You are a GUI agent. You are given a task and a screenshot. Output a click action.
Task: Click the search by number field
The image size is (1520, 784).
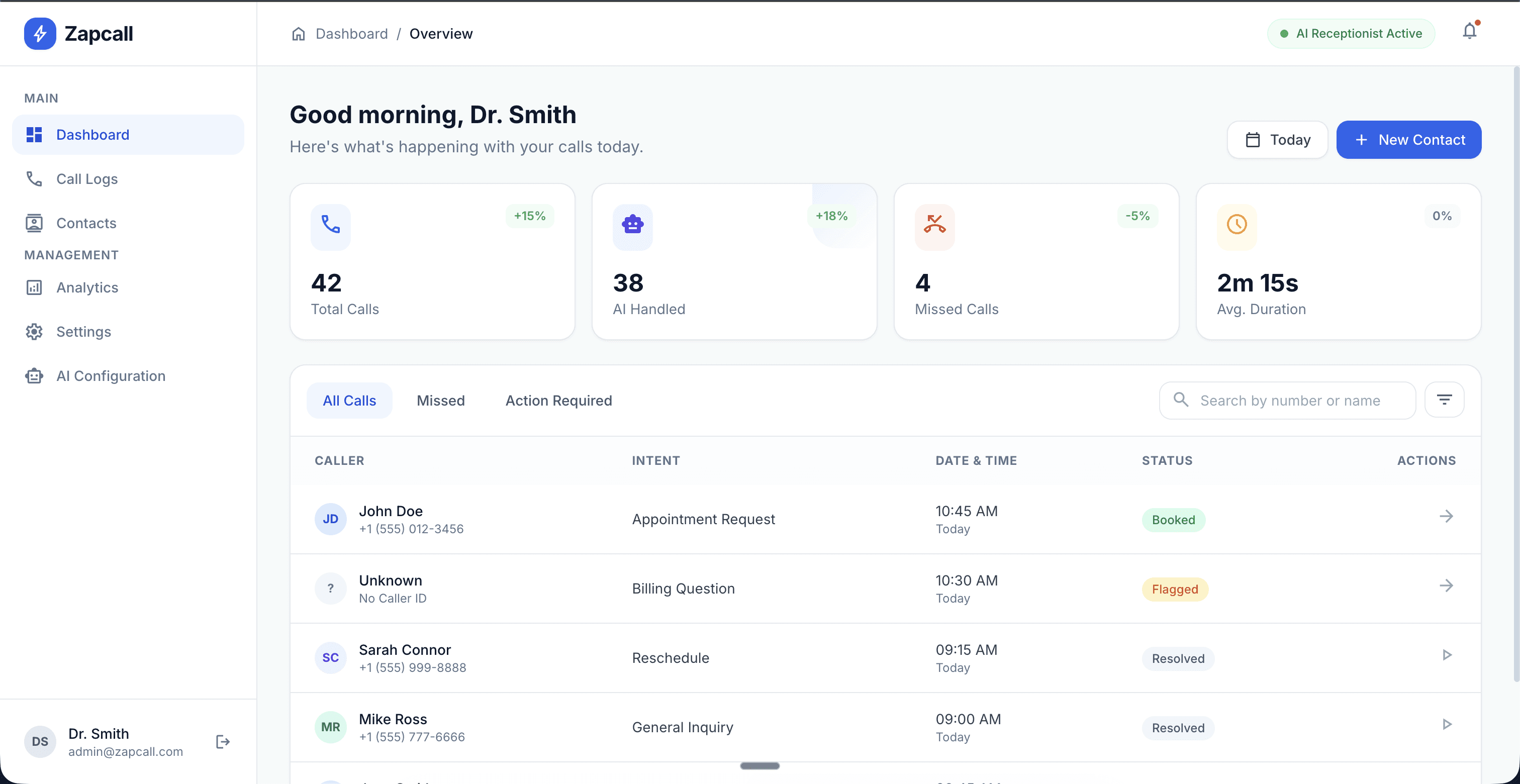[1289, 401]
